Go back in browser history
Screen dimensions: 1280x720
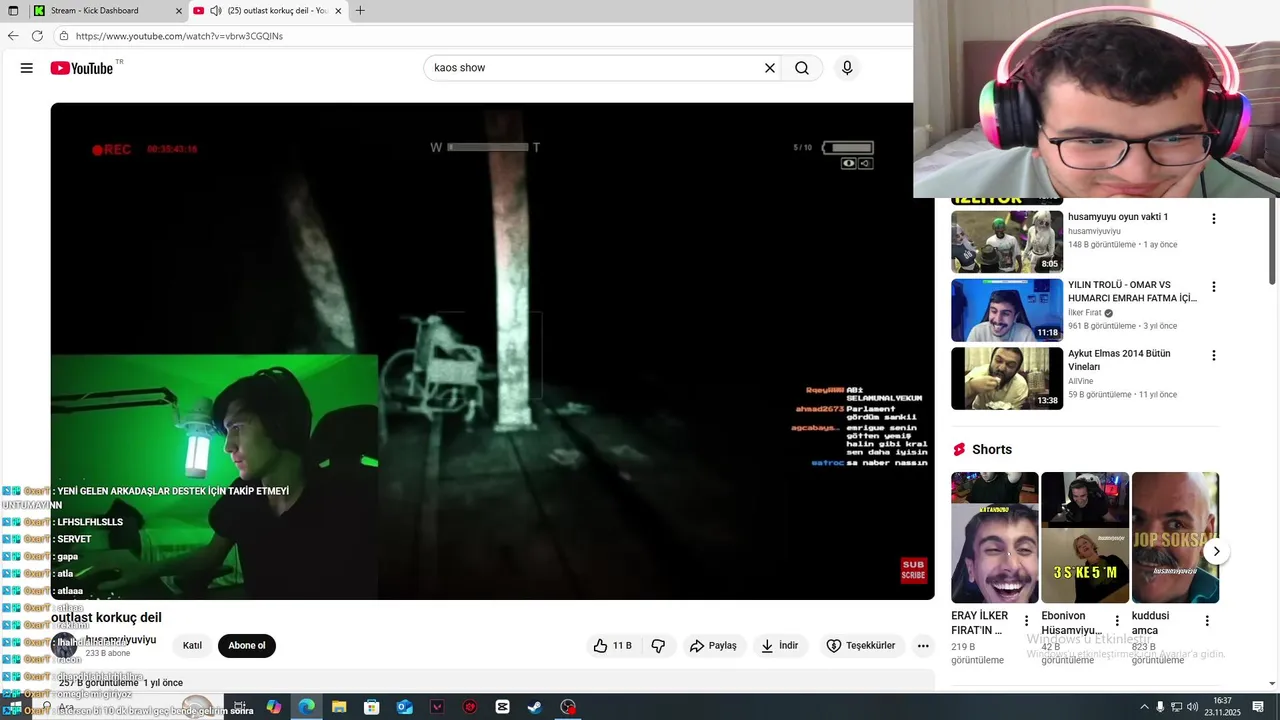coord(13,36)
